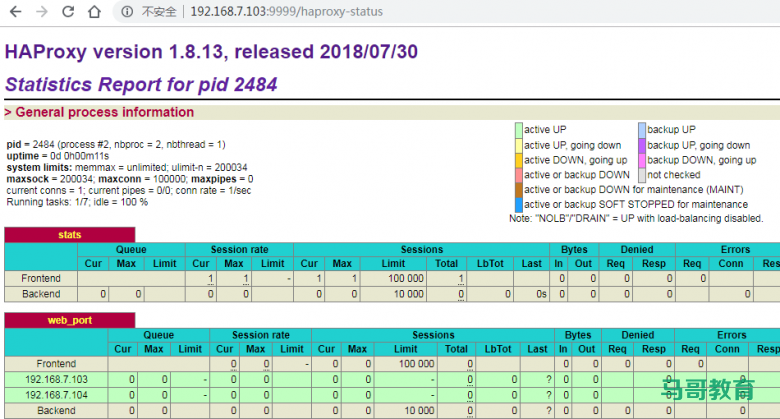Click server 192.168.7.103 row label
This screenshot has width=780, height=419.
coord(56,380)
